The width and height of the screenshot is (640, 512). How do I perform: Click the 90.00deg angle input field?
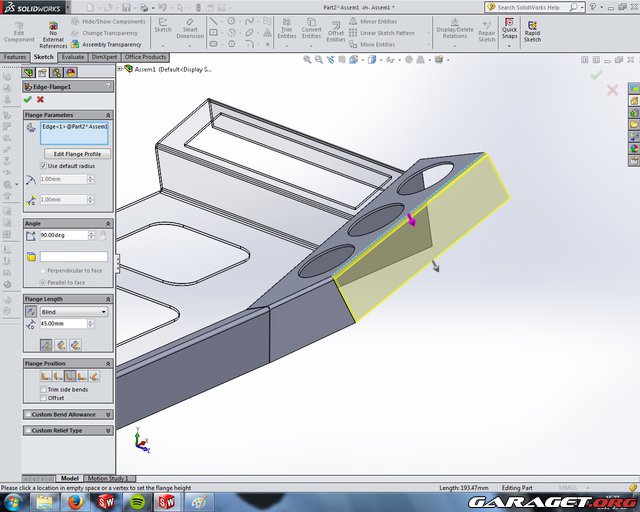62,235
